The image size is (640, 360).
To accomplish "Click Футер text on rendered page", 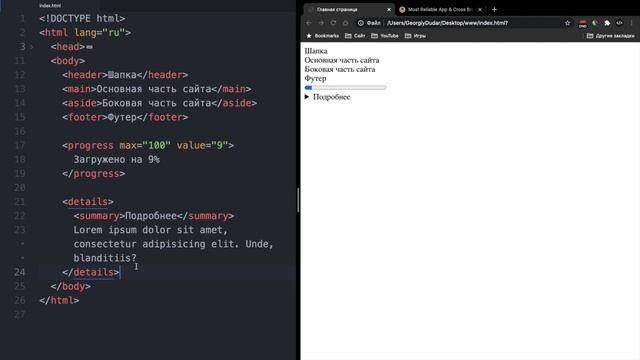I will tap(315, 78).
